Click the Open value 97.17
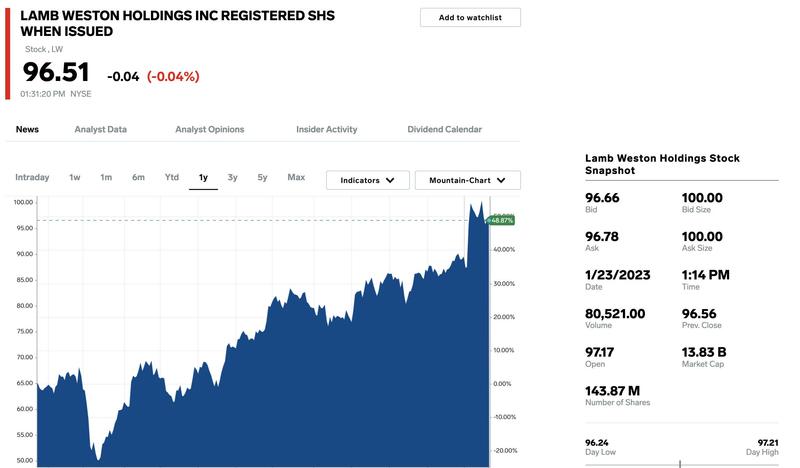Viewport: 800px width, 468px height. 599,352
